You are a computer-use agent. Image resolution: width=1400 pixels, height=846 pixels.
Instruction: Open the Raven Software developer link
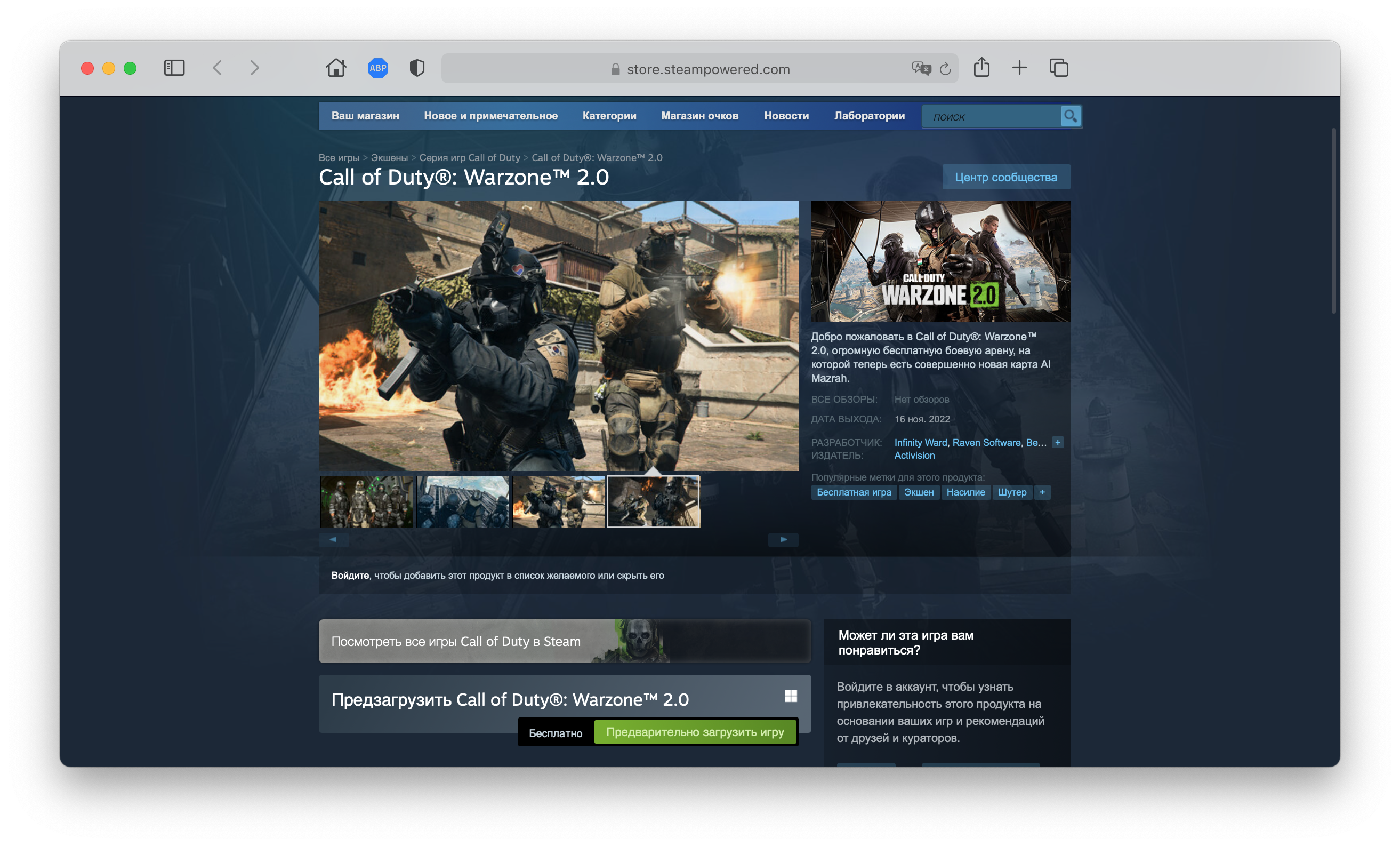pos(986,442)
